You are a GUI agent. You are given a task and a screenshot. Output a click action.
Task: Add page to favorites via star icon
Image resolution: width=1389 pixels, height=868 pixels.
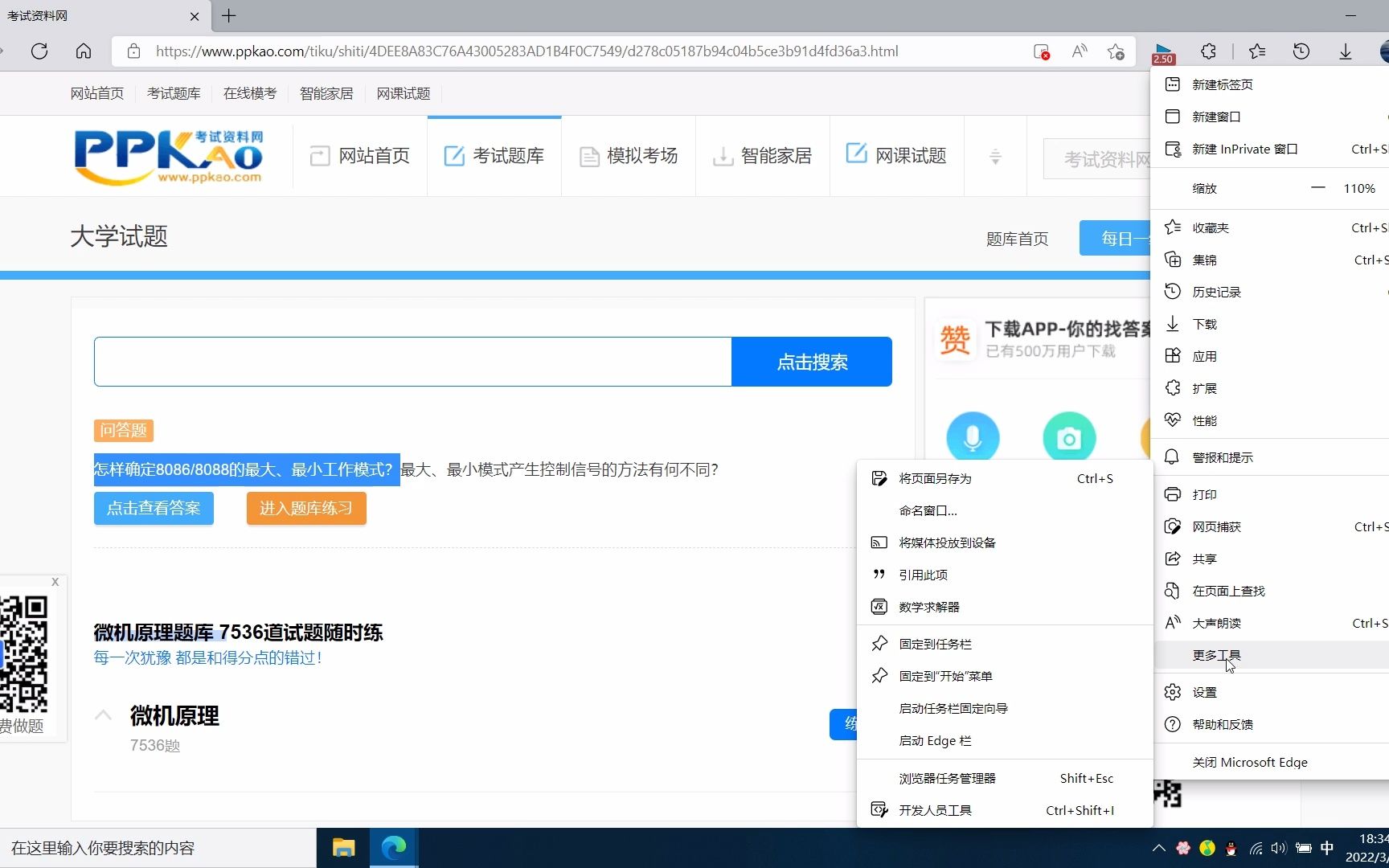click(x=1116, y=51)
